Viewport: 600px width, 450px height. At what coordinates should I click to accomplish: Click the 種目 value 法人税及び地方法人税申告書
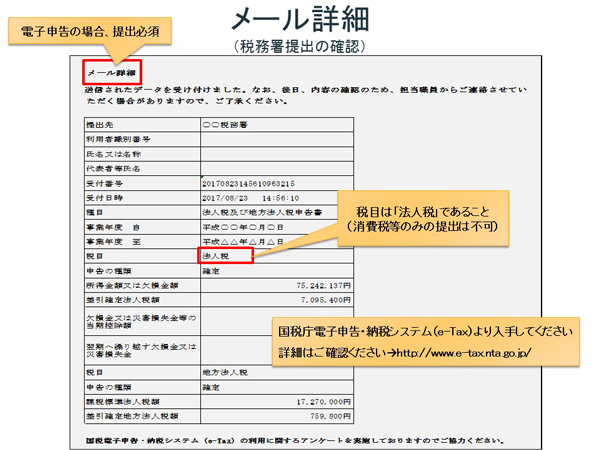click(257, 212)
